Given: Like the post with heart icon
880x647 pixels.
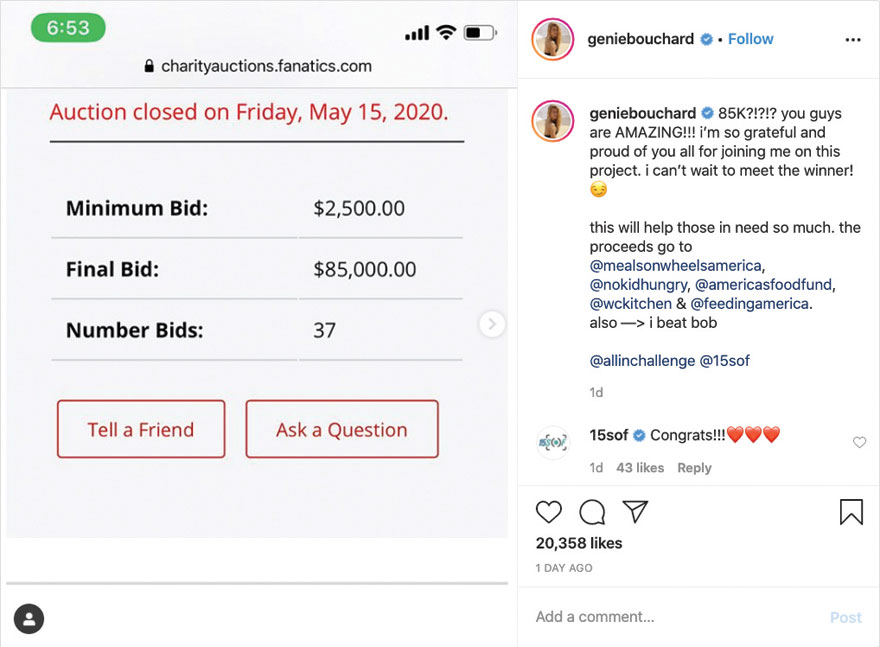Looking at the screenshot, I should [549, 512].
